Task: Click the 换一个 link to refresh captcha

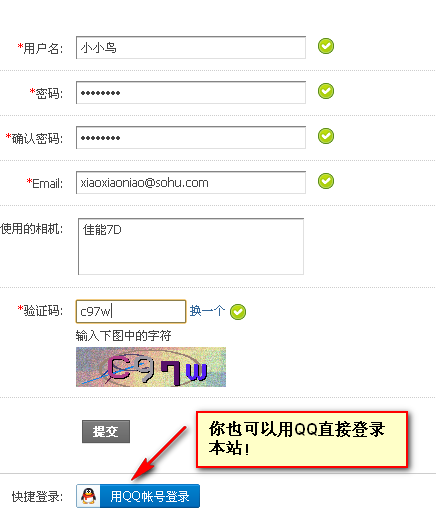Action: click(207, 311)
